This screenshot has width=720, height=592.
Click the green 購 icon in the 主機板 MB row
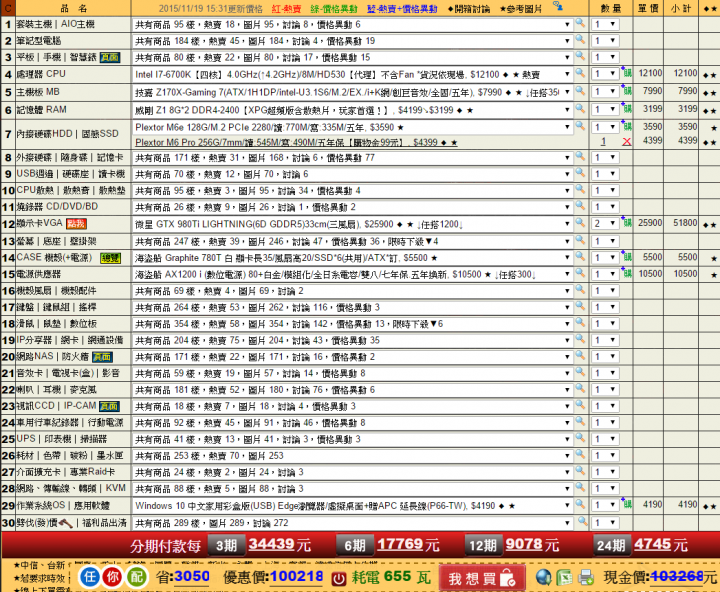[x=627, y=91]
